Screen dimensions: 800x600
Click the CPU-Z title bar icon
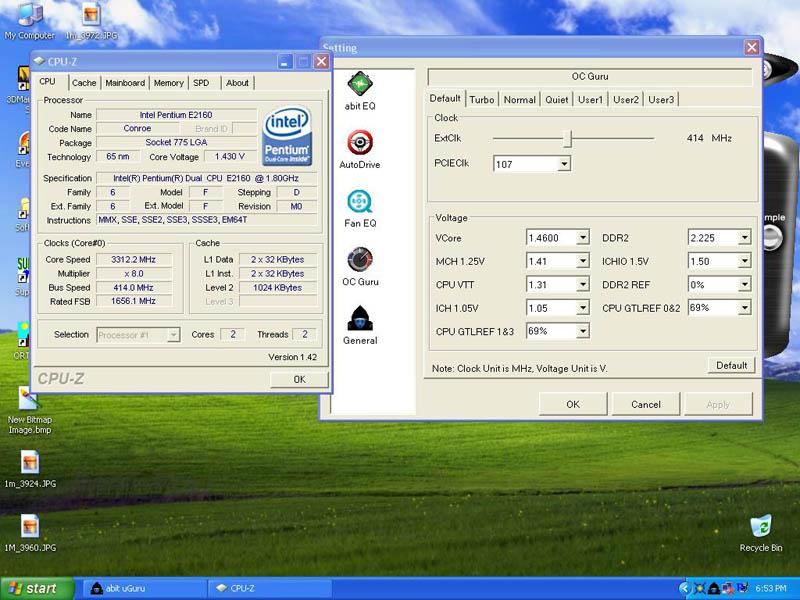click(39, 61)
